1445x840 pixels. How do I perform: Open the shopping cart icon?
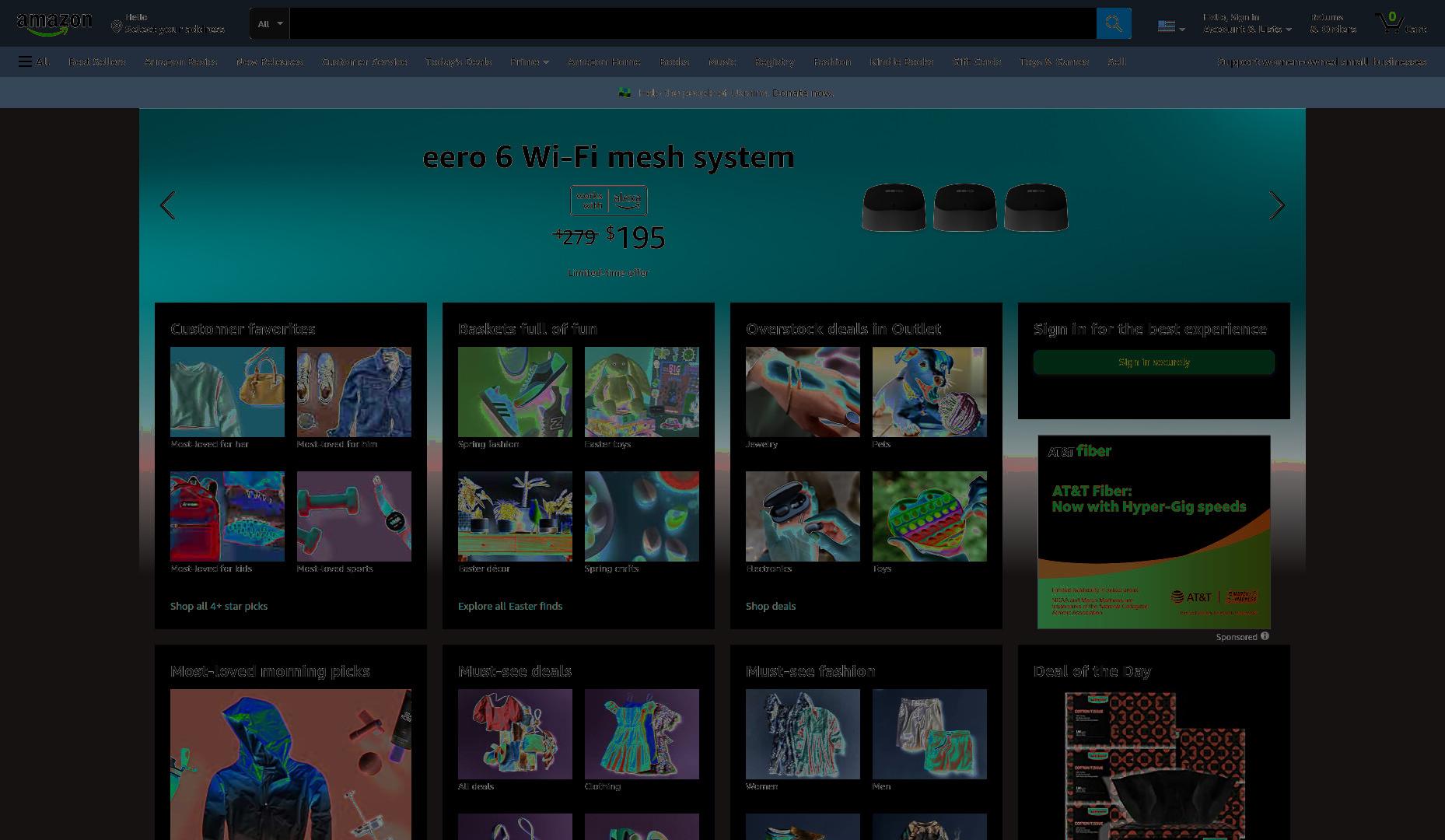(x=1400, y=23)
